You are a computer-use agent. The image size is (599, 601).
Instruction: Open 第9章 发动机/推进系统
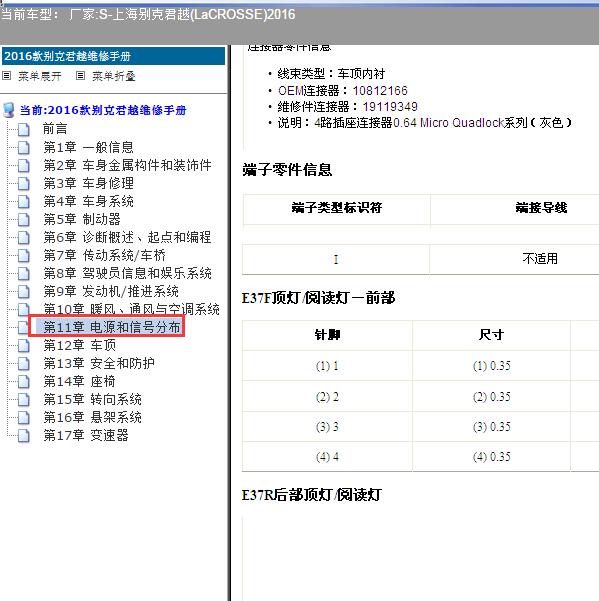pyautogui.click(x=111, y=291)
